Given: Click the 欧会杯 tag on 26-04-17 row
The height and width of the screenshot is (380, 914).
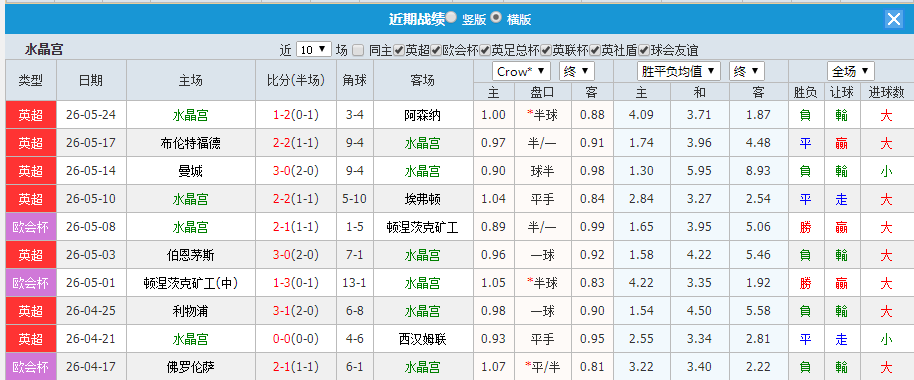Looking at the screenshot, I should (x=30, y=367).
